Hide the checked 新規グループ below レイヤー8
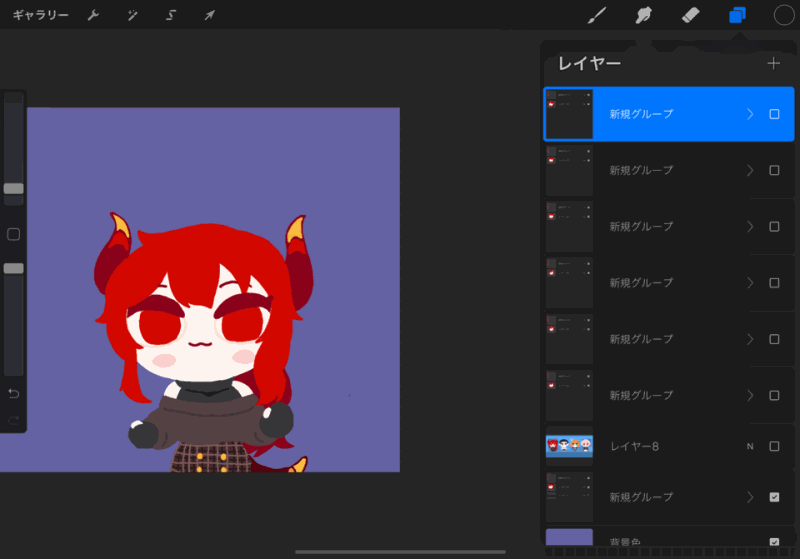 click(x=774, y=497)
